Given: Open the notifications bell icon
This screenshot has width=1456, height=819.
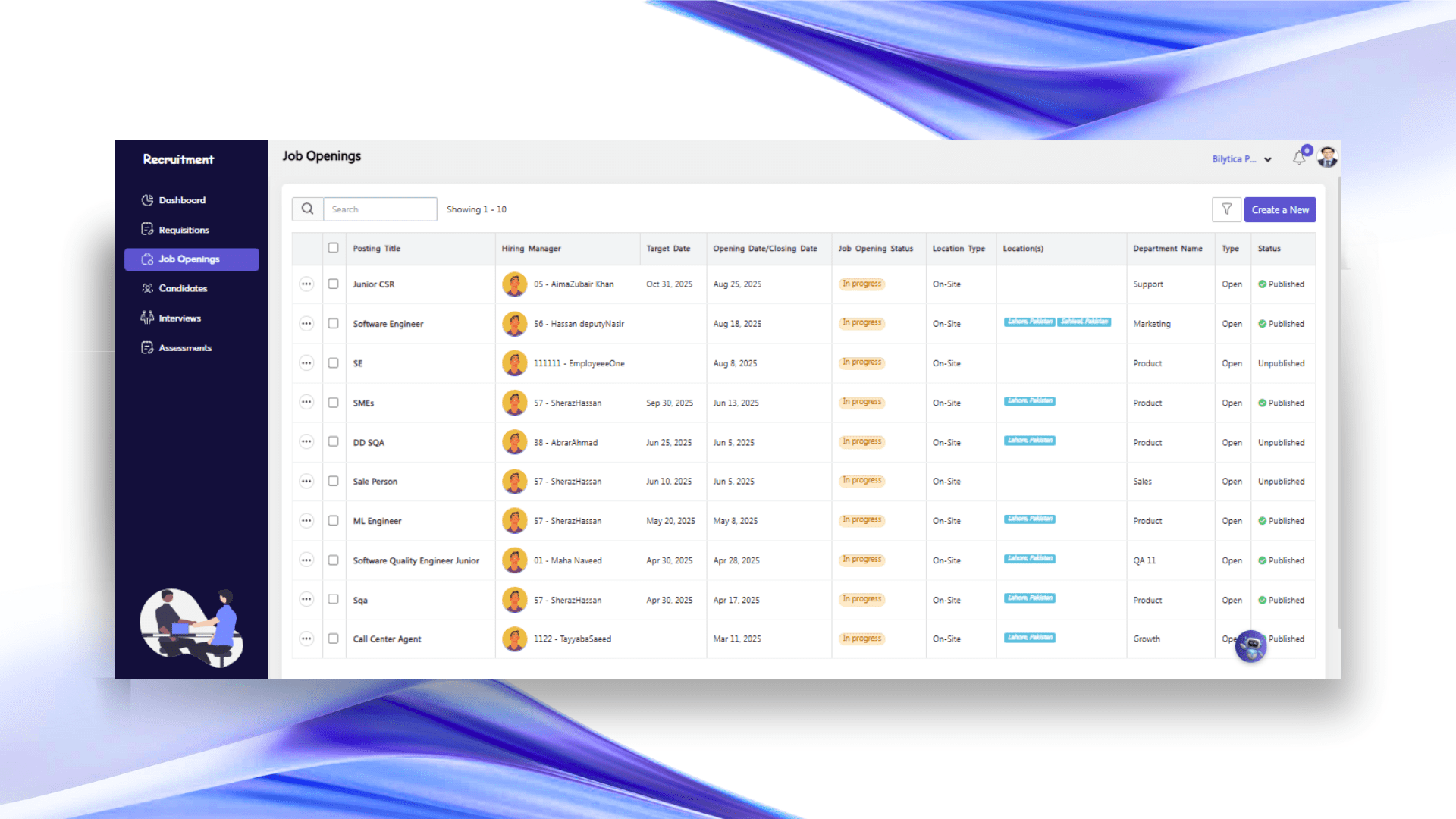Looking at the screenshot, I should click(x=1299, y=158).
